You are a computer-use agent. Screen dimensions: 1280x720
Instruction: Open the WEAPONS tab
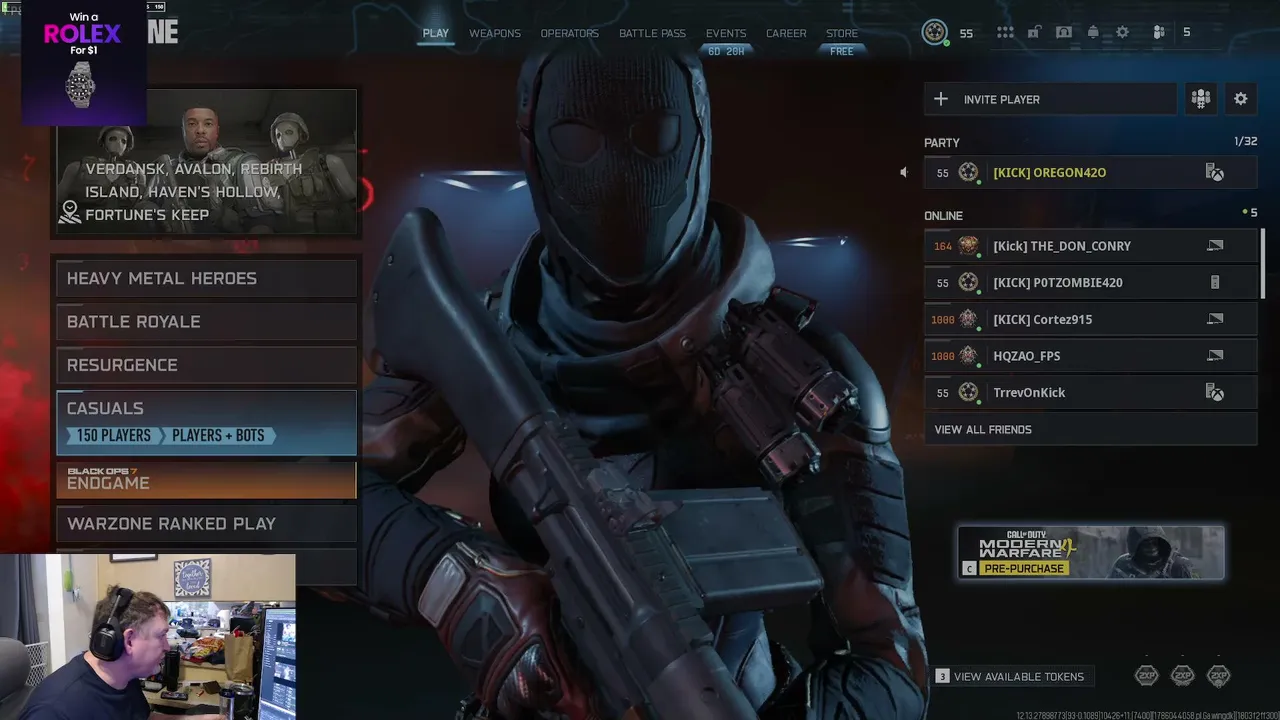pos(495,33)
